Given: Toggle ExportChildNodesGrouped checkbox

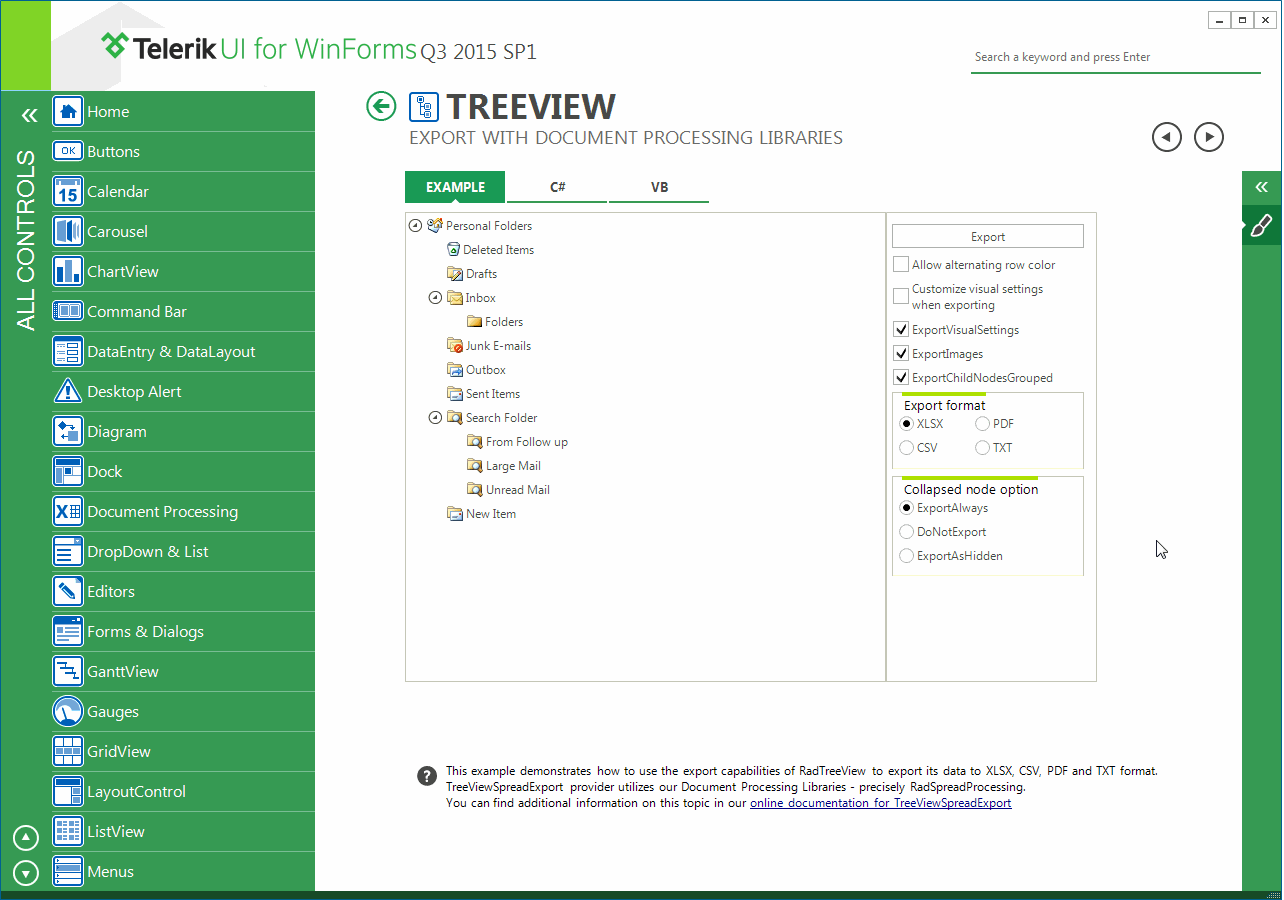Looking at the screenshot, I should tap(901, 377).
